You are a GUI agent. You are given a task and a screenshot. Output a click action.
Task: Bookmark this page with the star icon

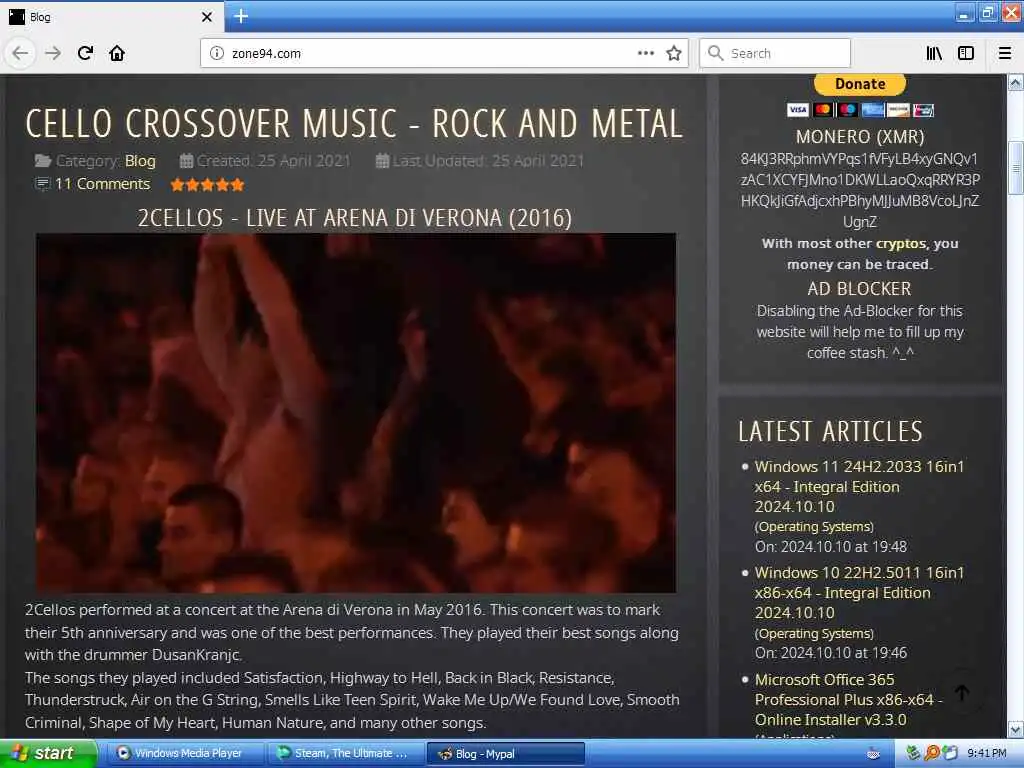tap(674, 53)
